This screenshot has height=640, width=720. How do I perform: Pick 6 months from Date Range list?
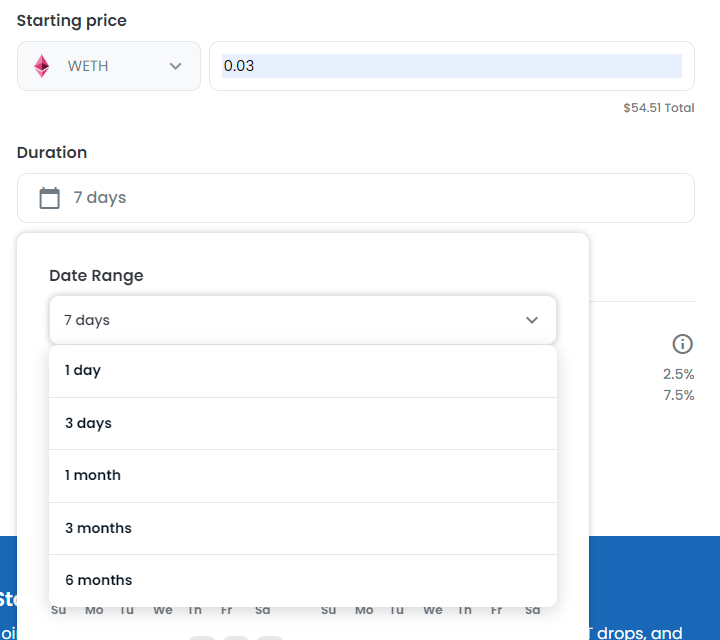coord(303,580)
